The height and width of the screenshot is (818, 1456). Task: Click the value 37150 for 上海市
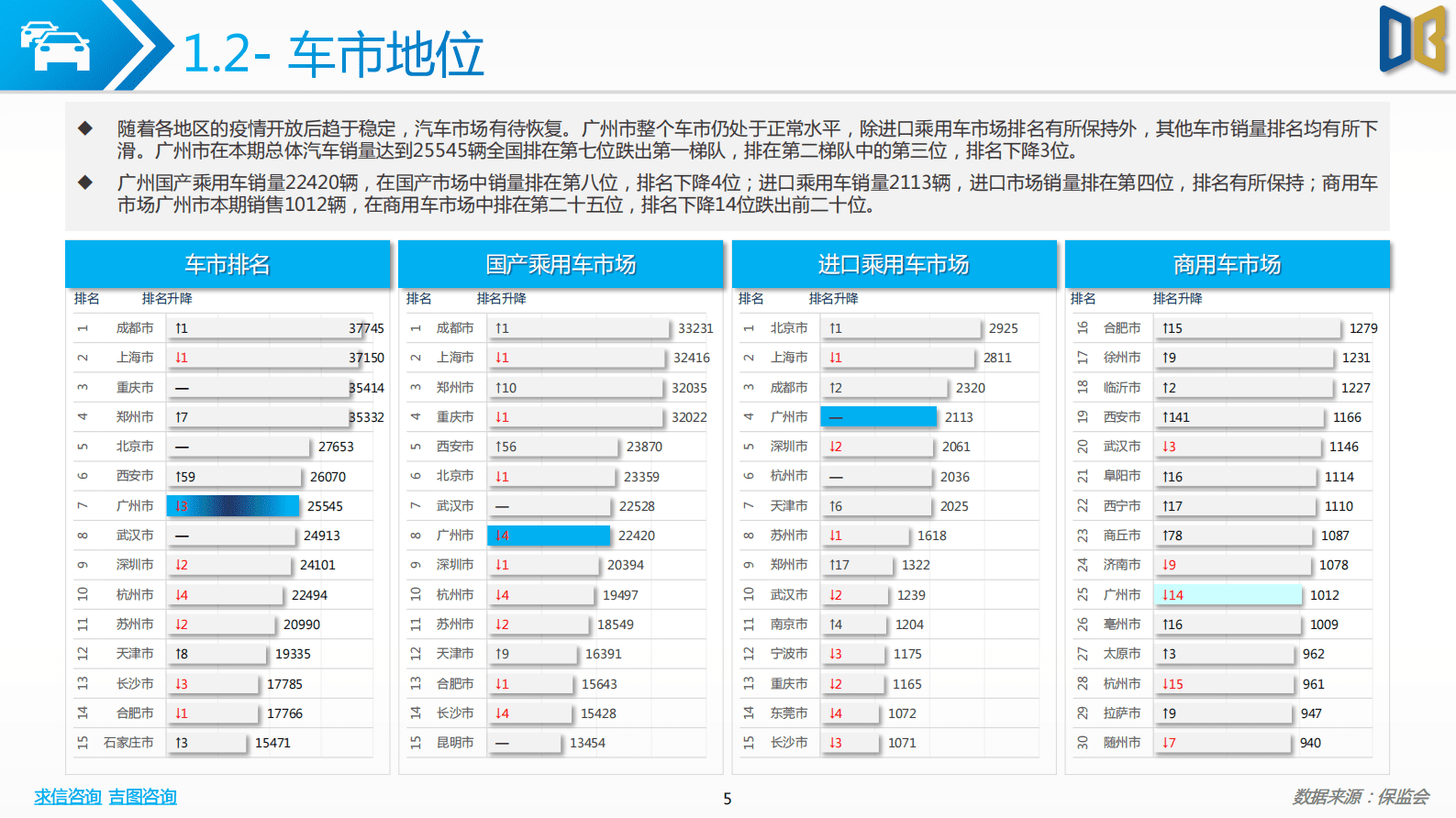tap(366, 358)
